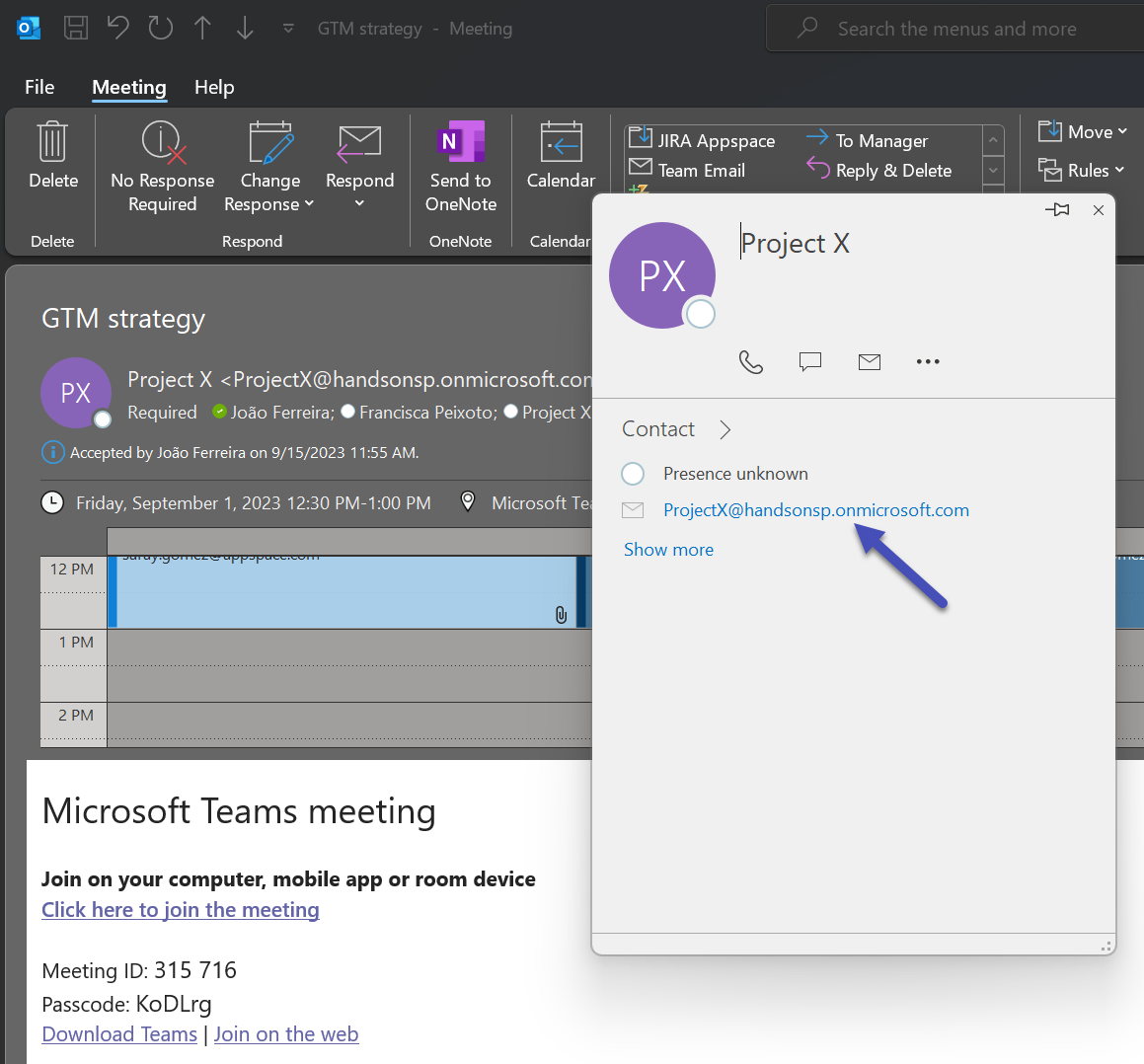
Task: Expand the Contact section with the chevron
Action: (x=725, y=429)
